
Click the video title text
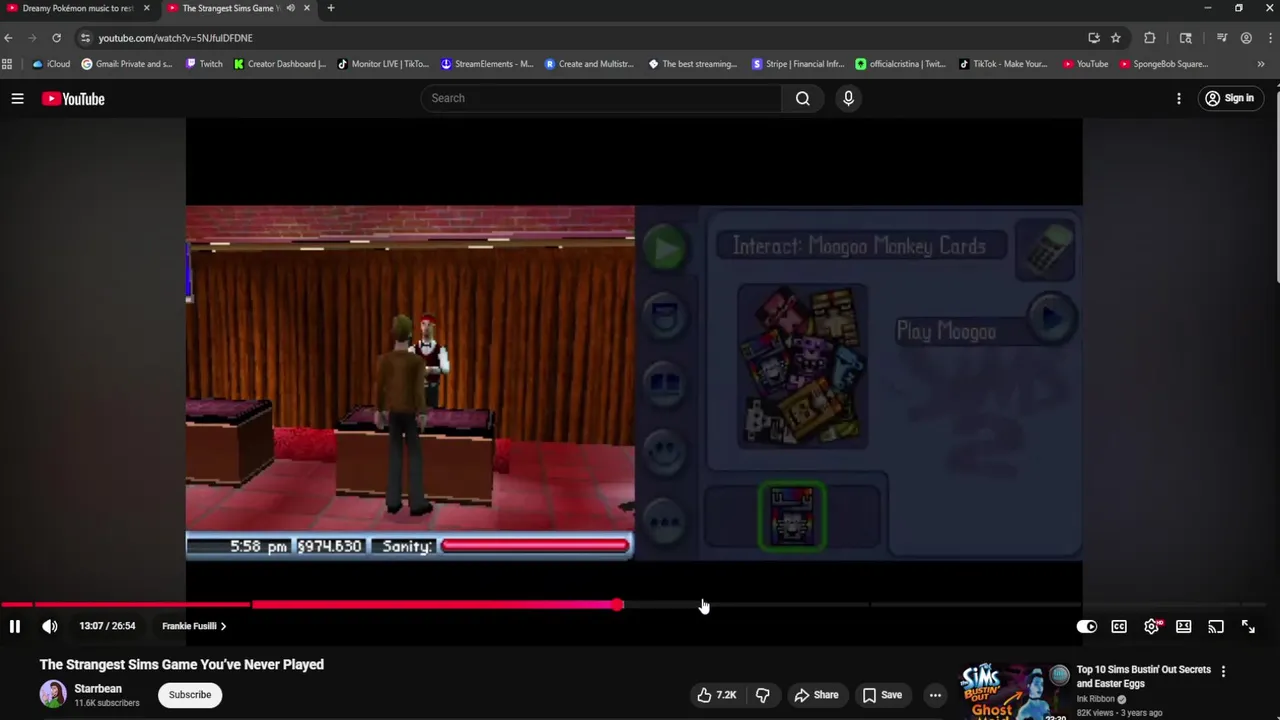point(182,664)
